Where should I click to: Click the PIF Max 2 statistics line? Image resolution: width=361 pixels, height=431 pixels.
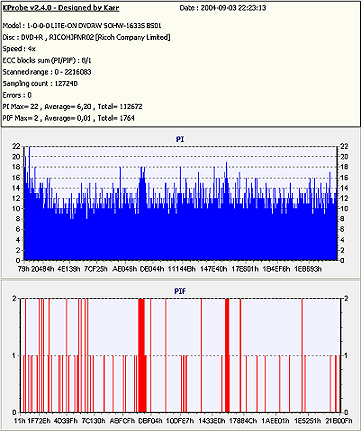pos(68,118)
